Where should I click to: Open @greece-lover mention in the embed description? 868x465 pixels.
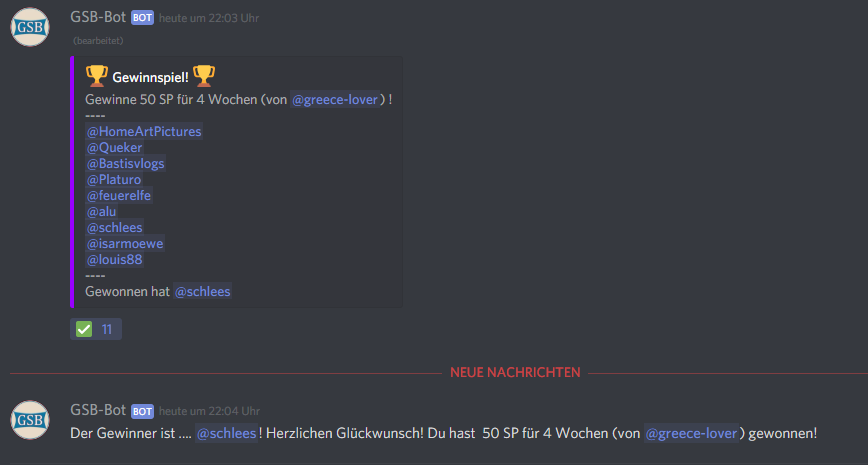tap(335, 100)
